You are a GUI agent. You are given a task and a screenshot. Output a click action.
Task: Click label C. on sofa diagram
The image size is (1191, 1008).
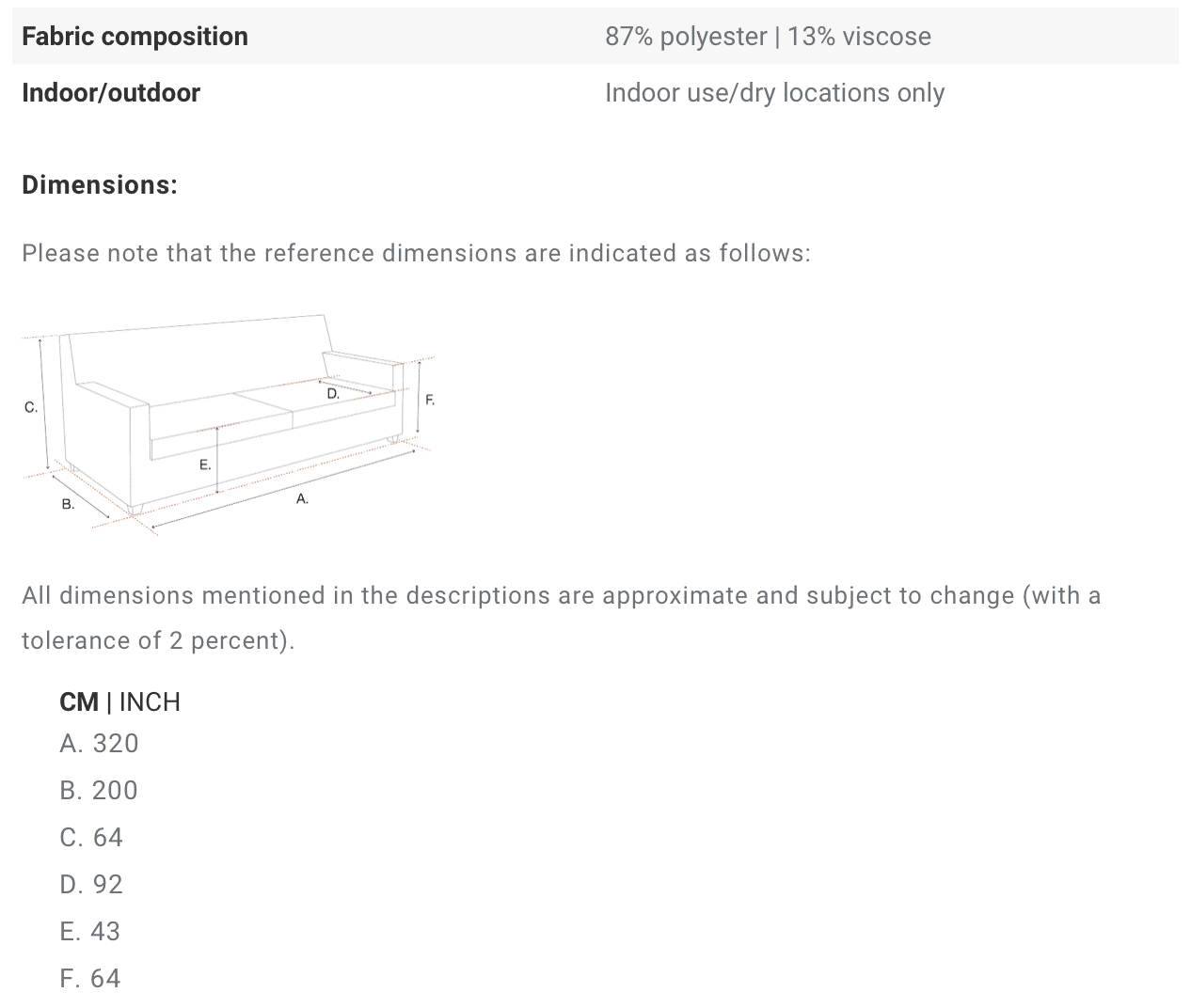tap(31, 407)
